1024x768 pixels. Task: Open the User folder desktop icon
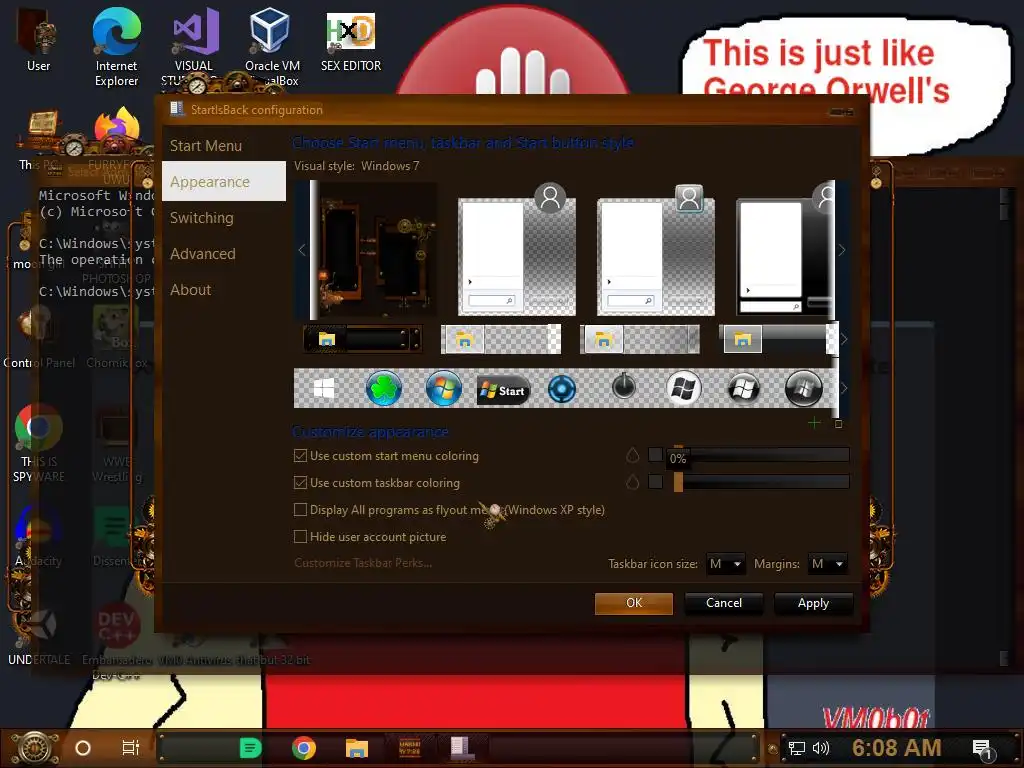click(x=38, y=39)
